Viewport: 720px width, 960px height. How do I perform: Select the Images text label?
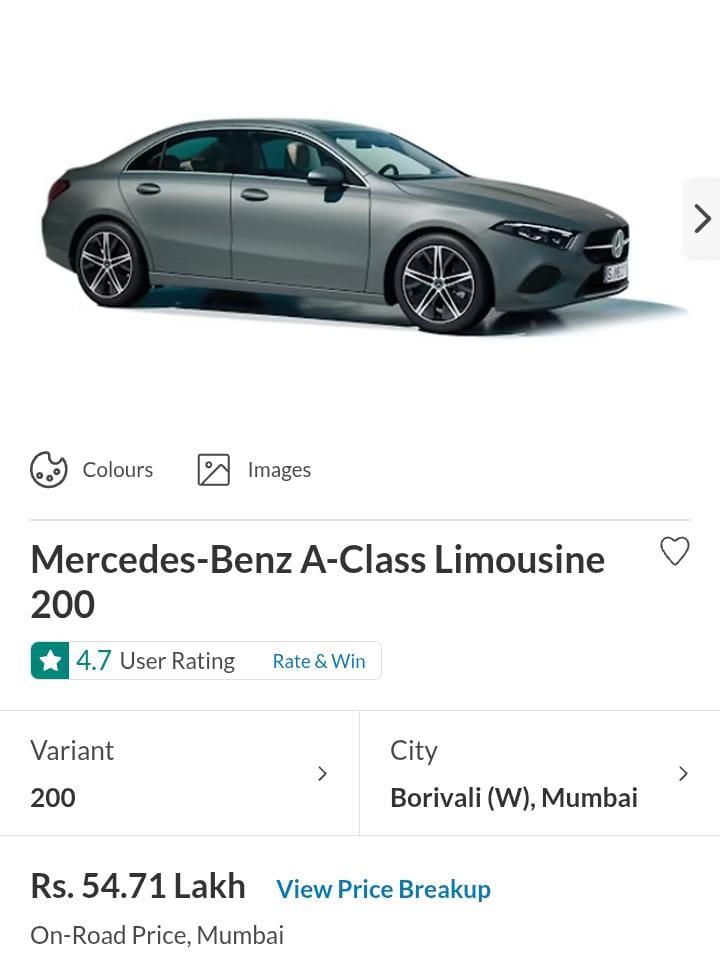click(x=279, y=470)
